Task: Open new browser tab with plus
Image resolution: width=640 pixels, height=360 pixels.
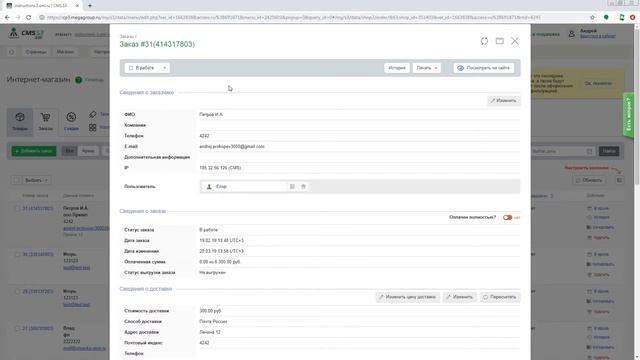Action: 90,6
